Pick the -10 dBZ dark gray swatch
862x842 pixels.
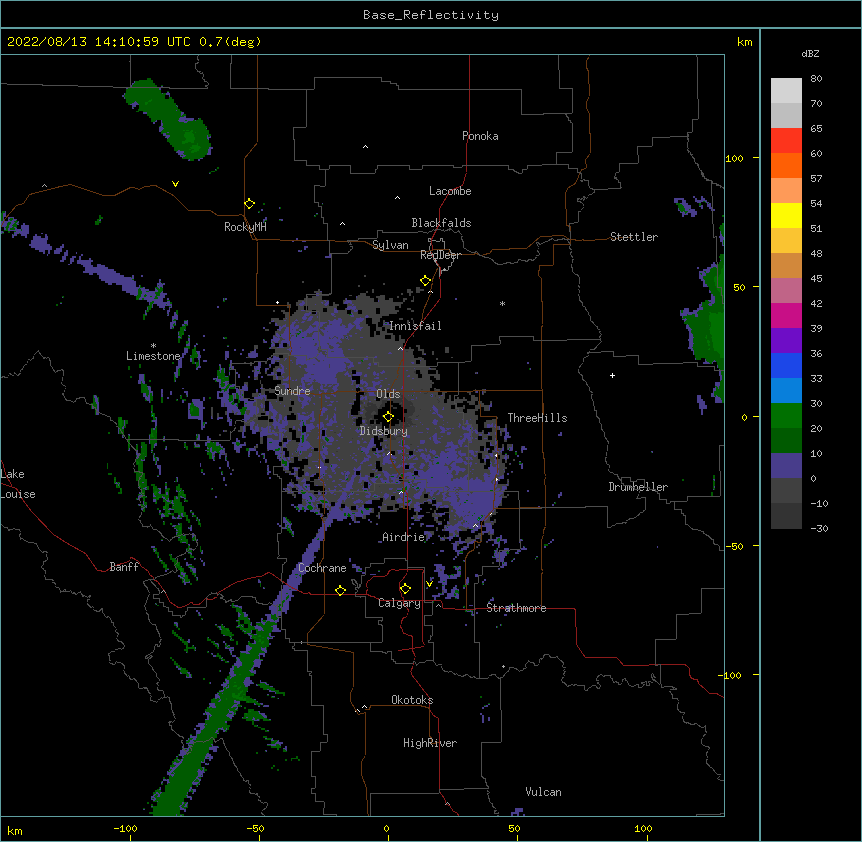tap(786, 516)
